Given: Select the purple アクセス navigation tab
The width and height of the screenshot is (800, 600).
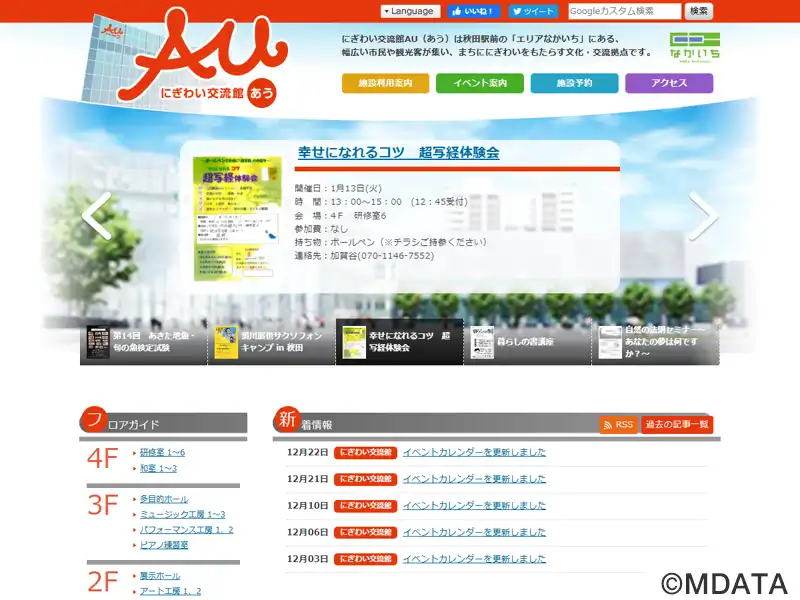Looking at the screenshot, I should coord(669,83).
